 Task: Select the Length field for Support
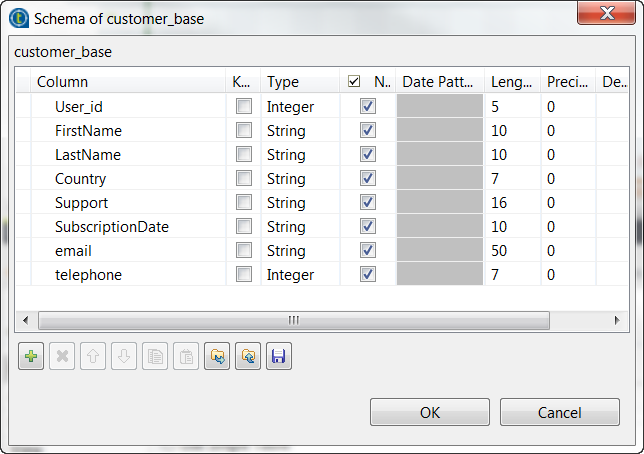click(512, 203)
